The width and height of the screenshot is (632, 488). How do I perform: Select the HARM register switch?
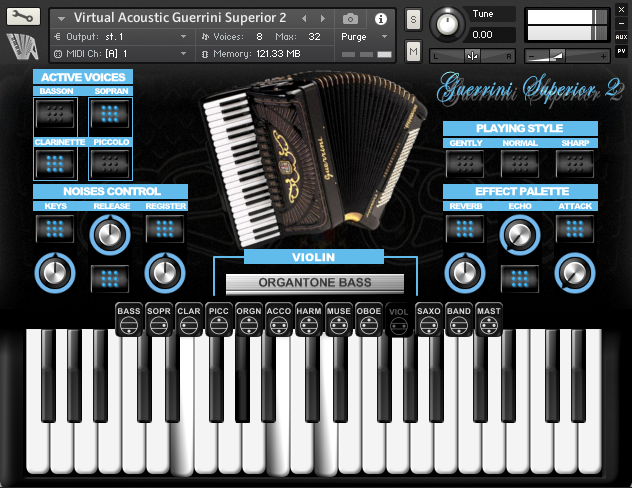tap(309, 319)
